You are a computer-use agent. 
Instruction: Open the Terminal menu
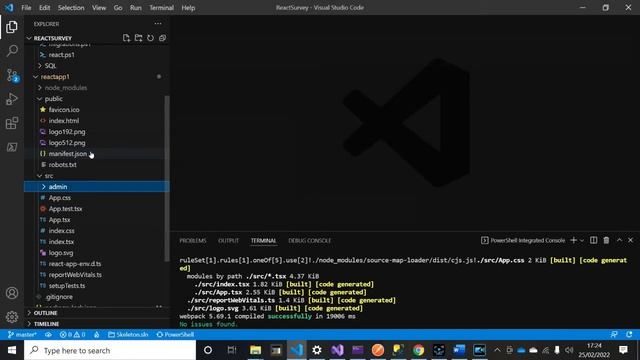click(161, 8)
